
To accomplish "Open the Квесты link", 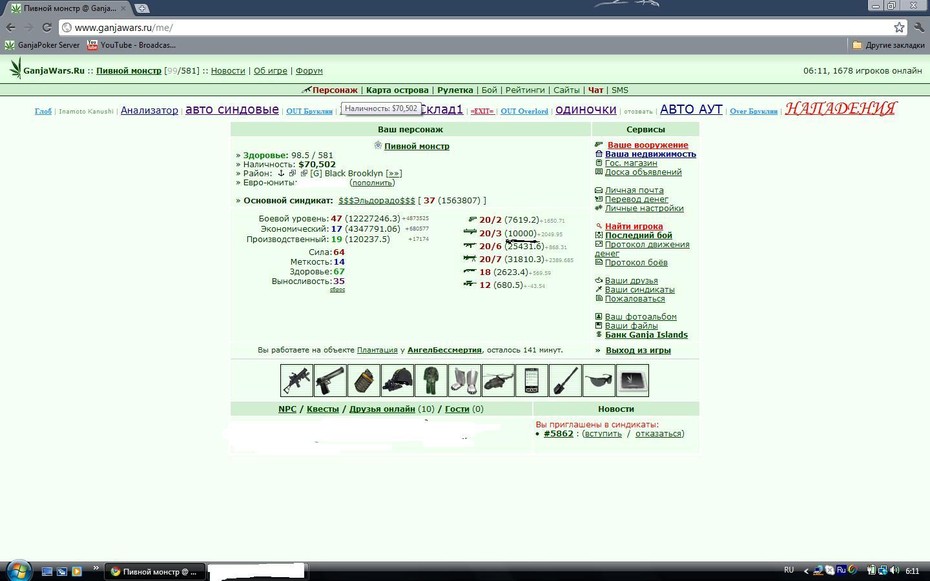I will (x=323, y=409).
